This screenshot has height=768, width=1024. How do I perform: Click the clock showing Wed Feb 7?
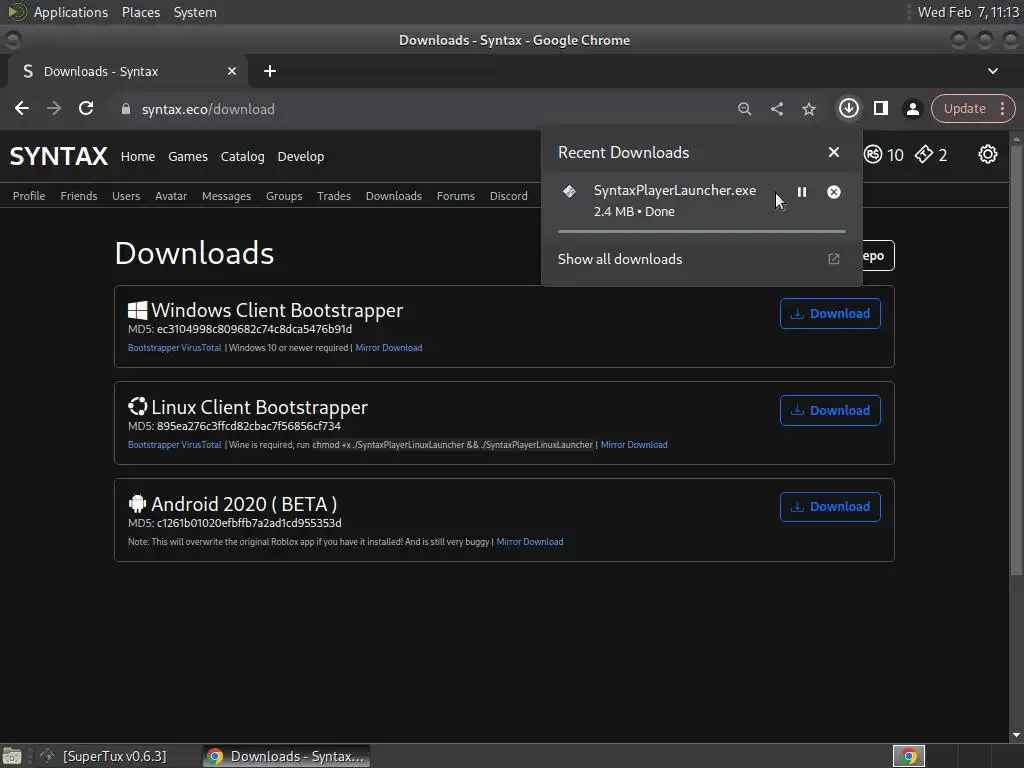pos(968,12)
